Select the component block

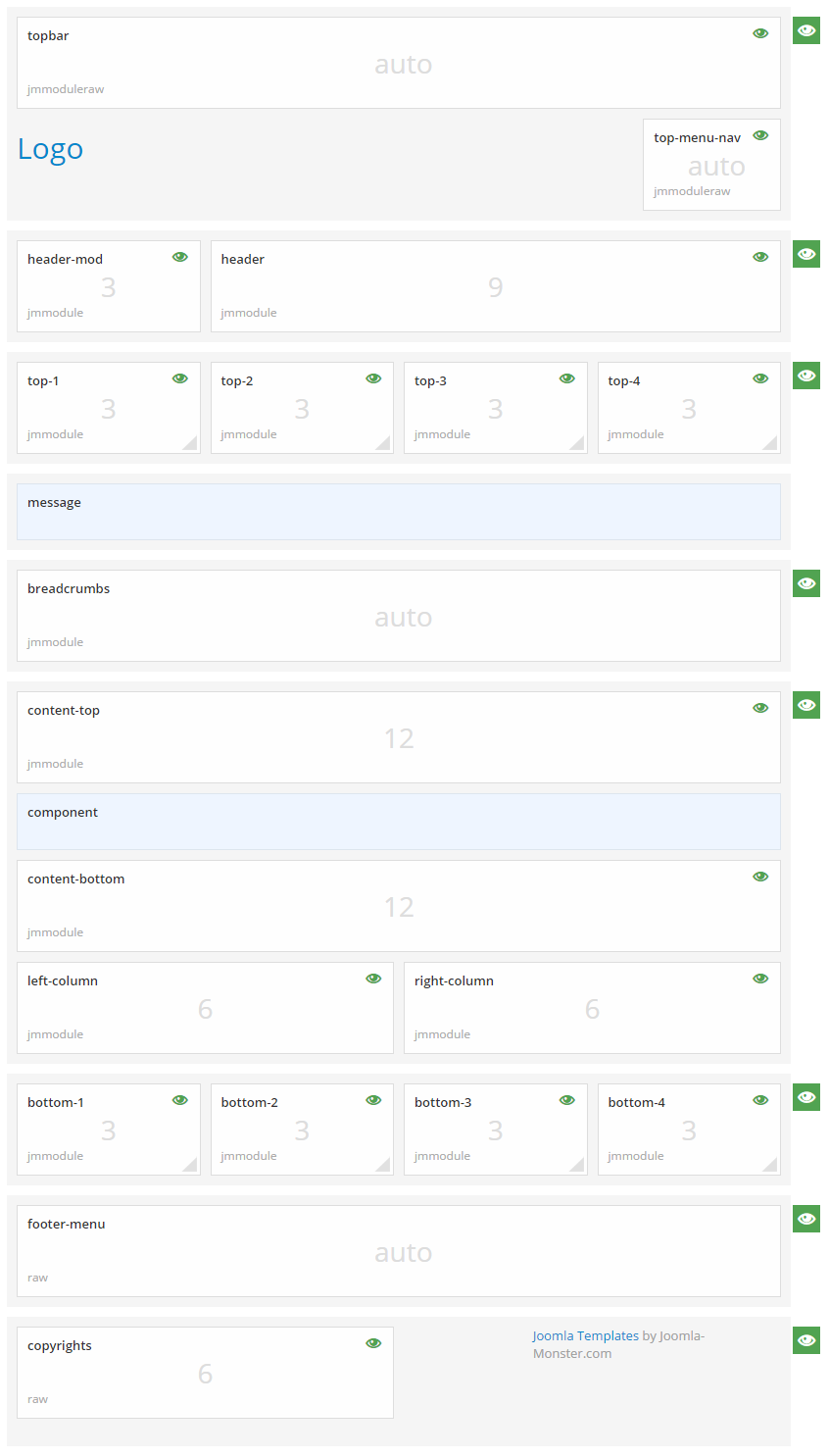point(399,822)
